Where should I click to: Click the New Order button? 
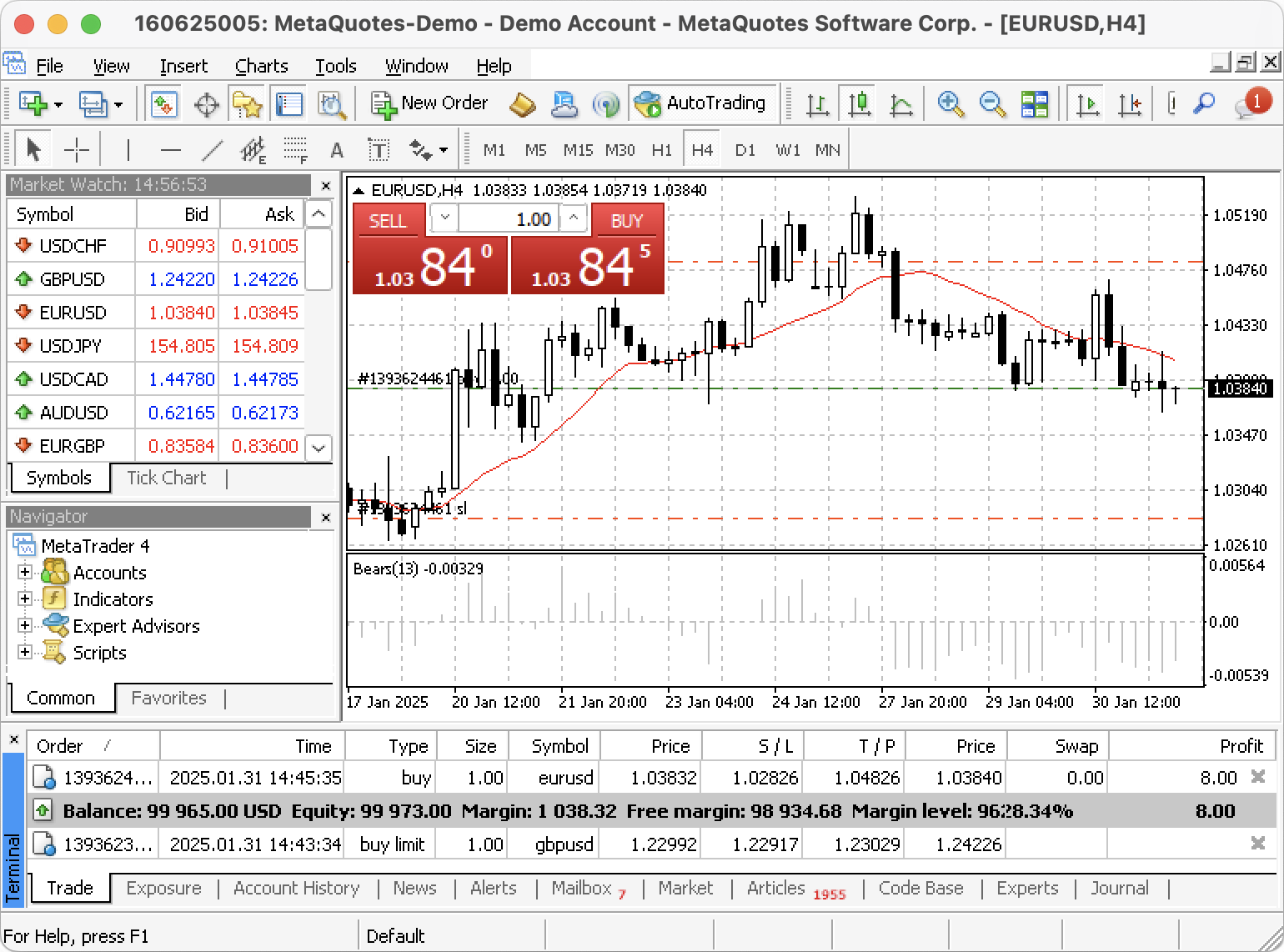pos(429,103)
